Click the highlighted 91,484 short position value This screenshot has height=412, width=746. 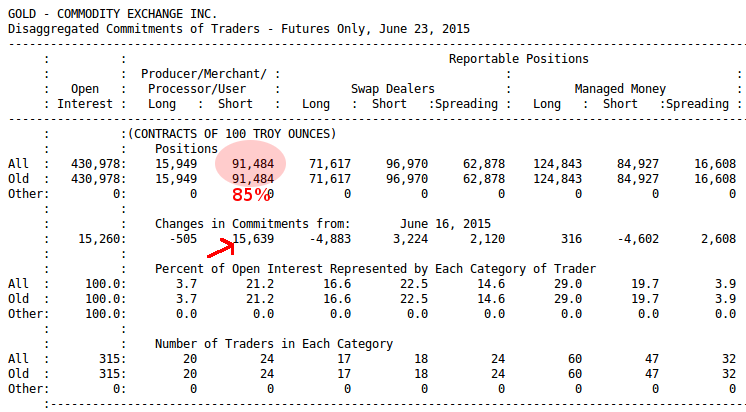coord(252,163)
